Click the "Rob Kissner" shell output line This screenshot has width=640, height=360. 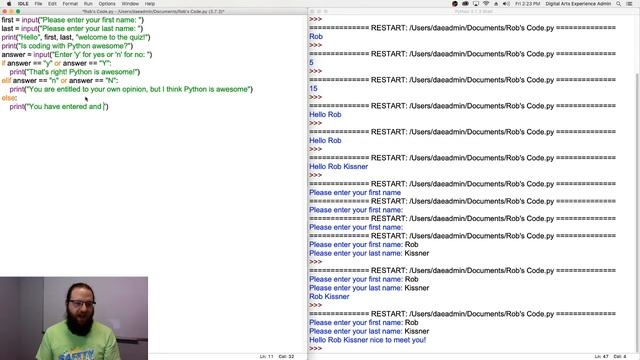tap(329, 297)
